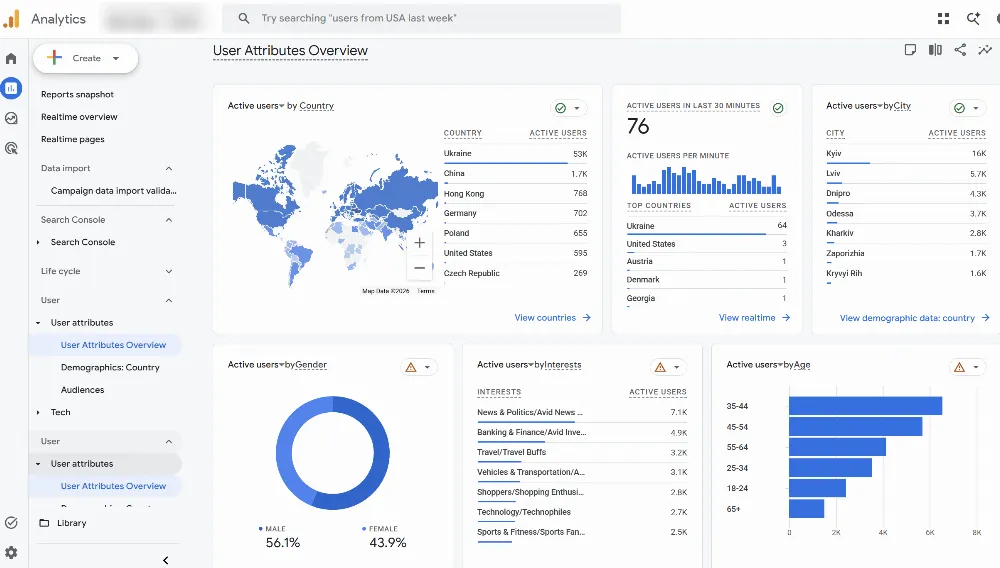Click View countries link
This screenshot has height=568, width=1000.
545,317
